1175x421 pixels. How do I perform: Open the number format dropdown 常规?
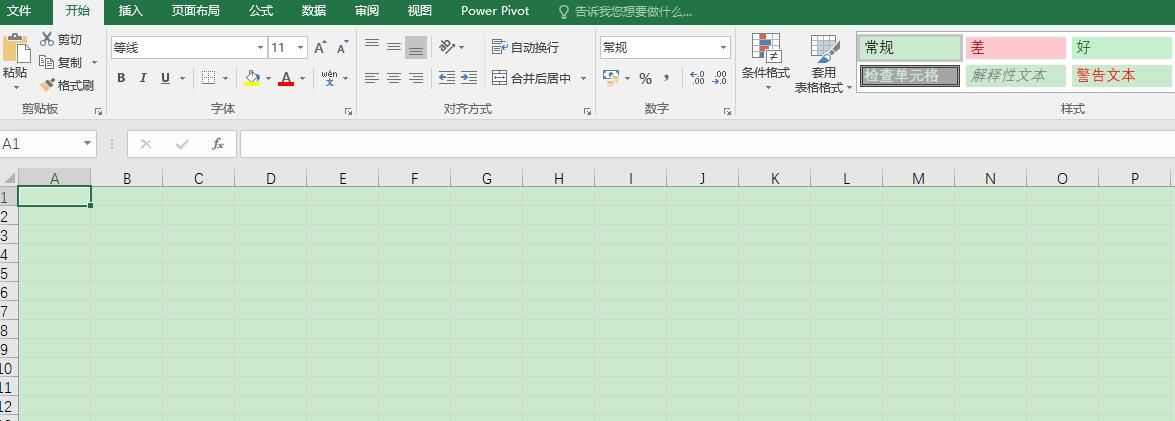(723, 48)
